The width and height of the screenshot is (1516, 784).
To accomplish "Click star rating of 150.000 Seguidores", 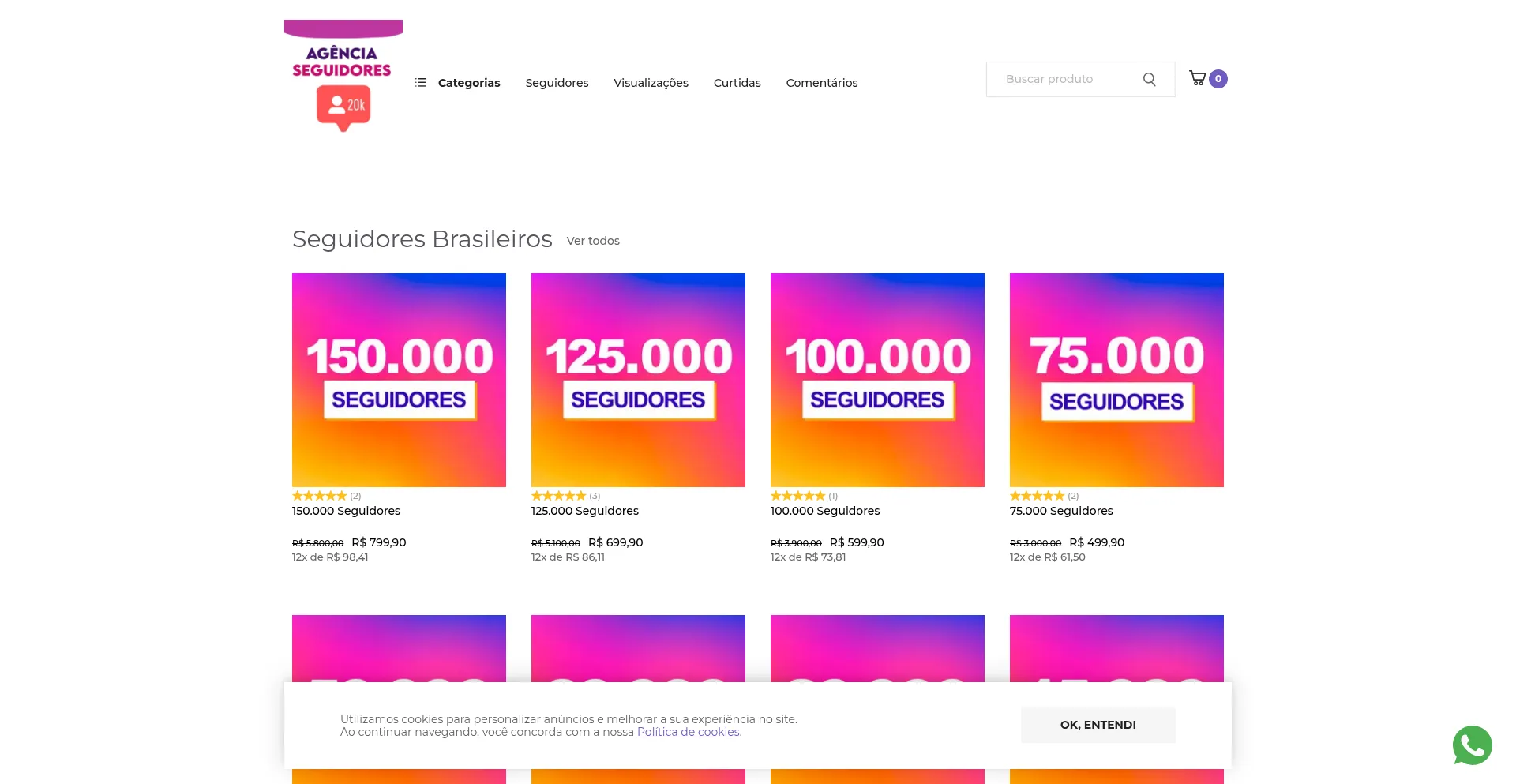I will pos(320,496).
